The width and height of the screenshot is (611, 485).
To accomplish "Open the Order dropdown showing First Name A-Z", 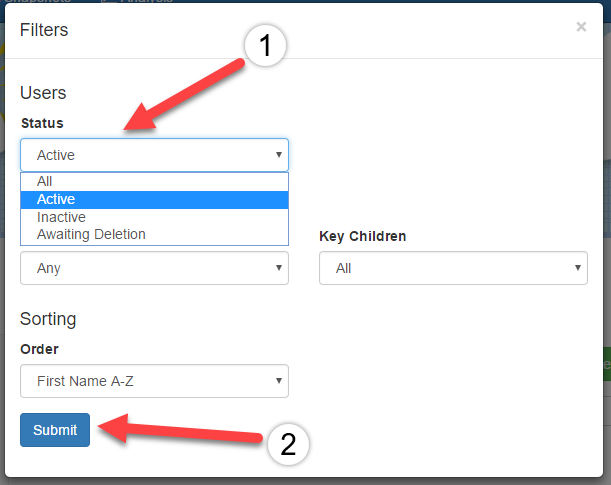I will tap(154, 381).
